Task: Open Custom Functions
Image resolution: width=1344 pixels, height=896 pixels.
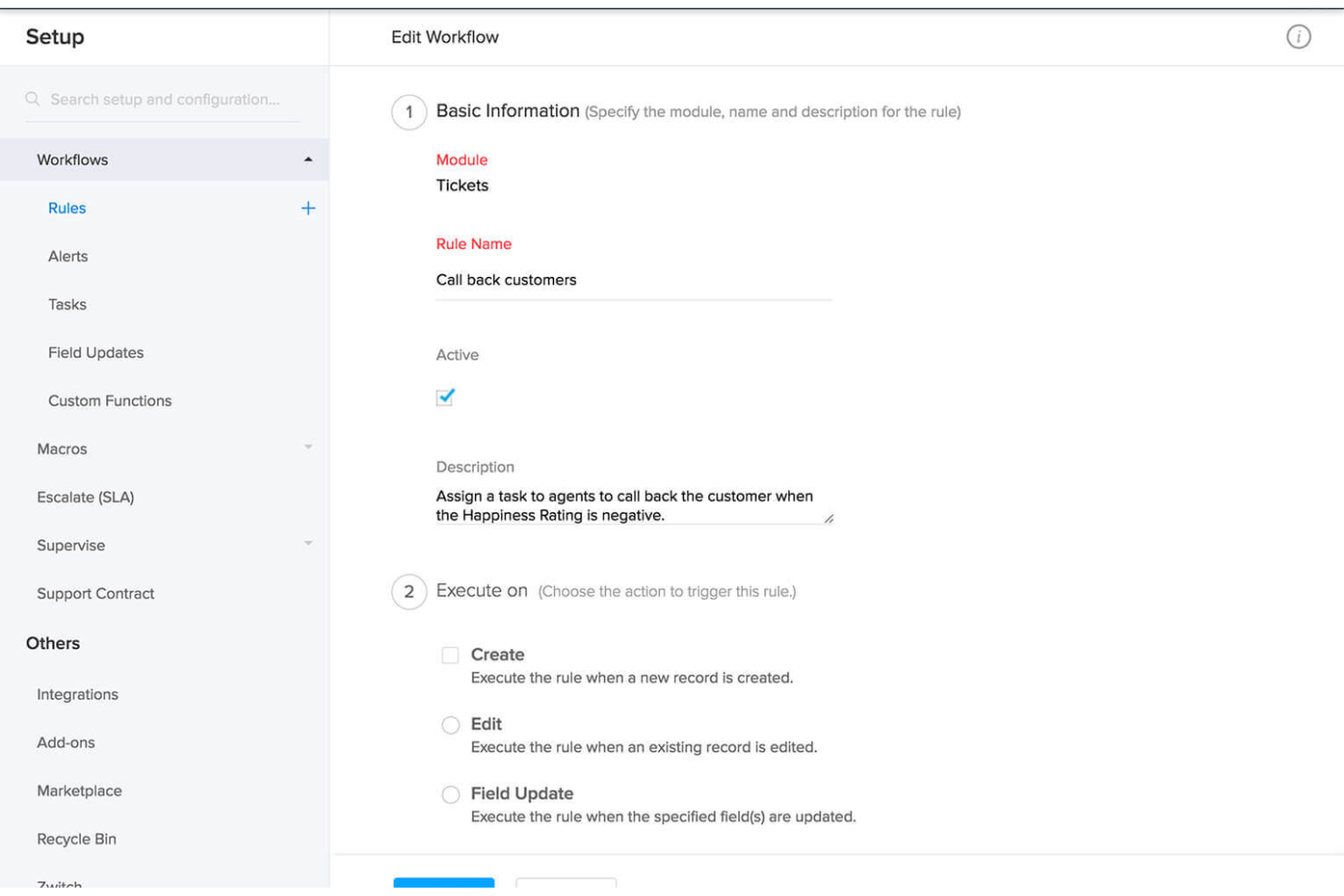Action: [x=110, y=400]
